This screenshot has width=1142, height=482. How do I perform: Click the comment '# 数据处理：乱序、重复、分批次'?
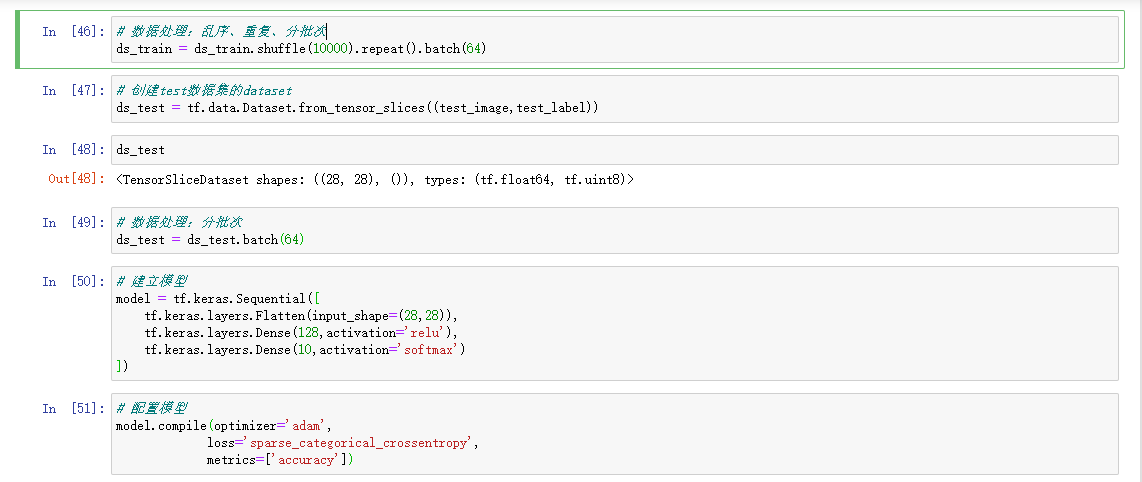click(221, 31)
